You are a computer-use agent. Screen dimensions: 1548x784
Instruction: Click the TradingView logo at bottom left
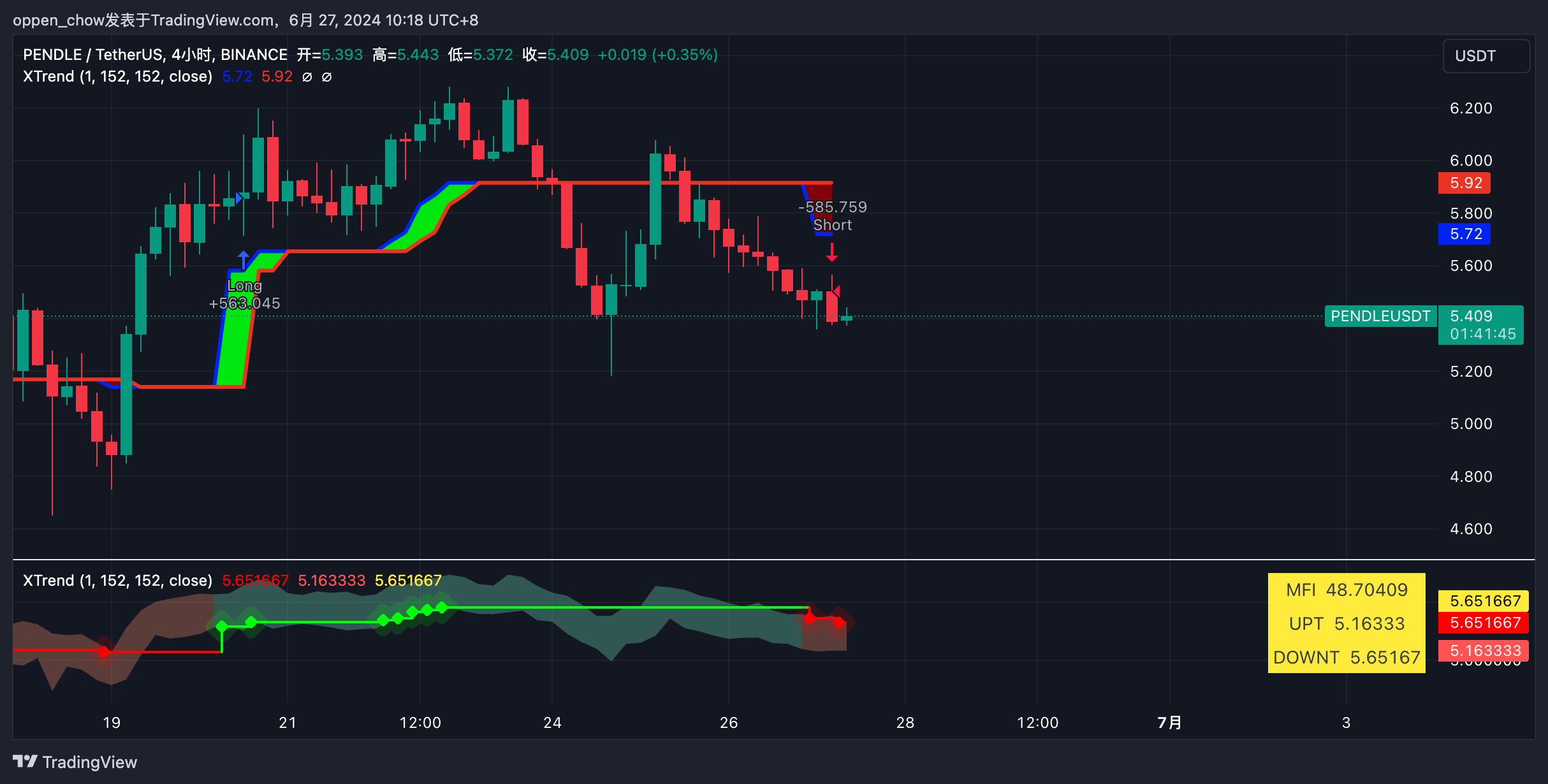(x=75, y=762)
